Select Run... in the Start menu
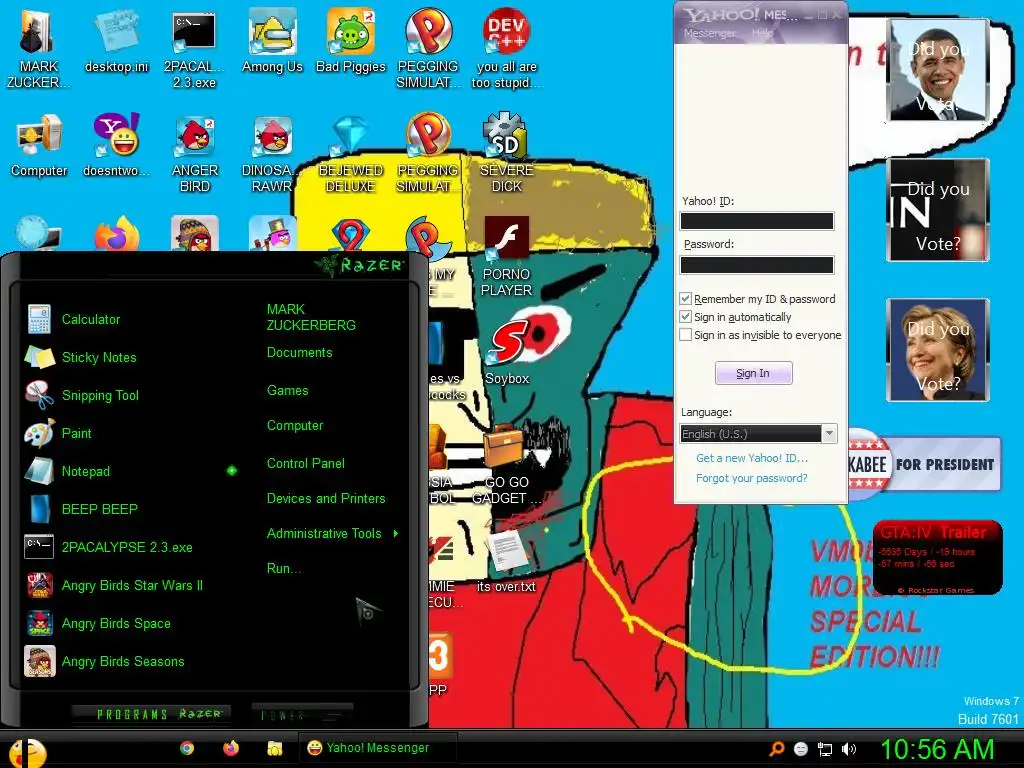This screenshot has height=768, width=1024. 284,568
